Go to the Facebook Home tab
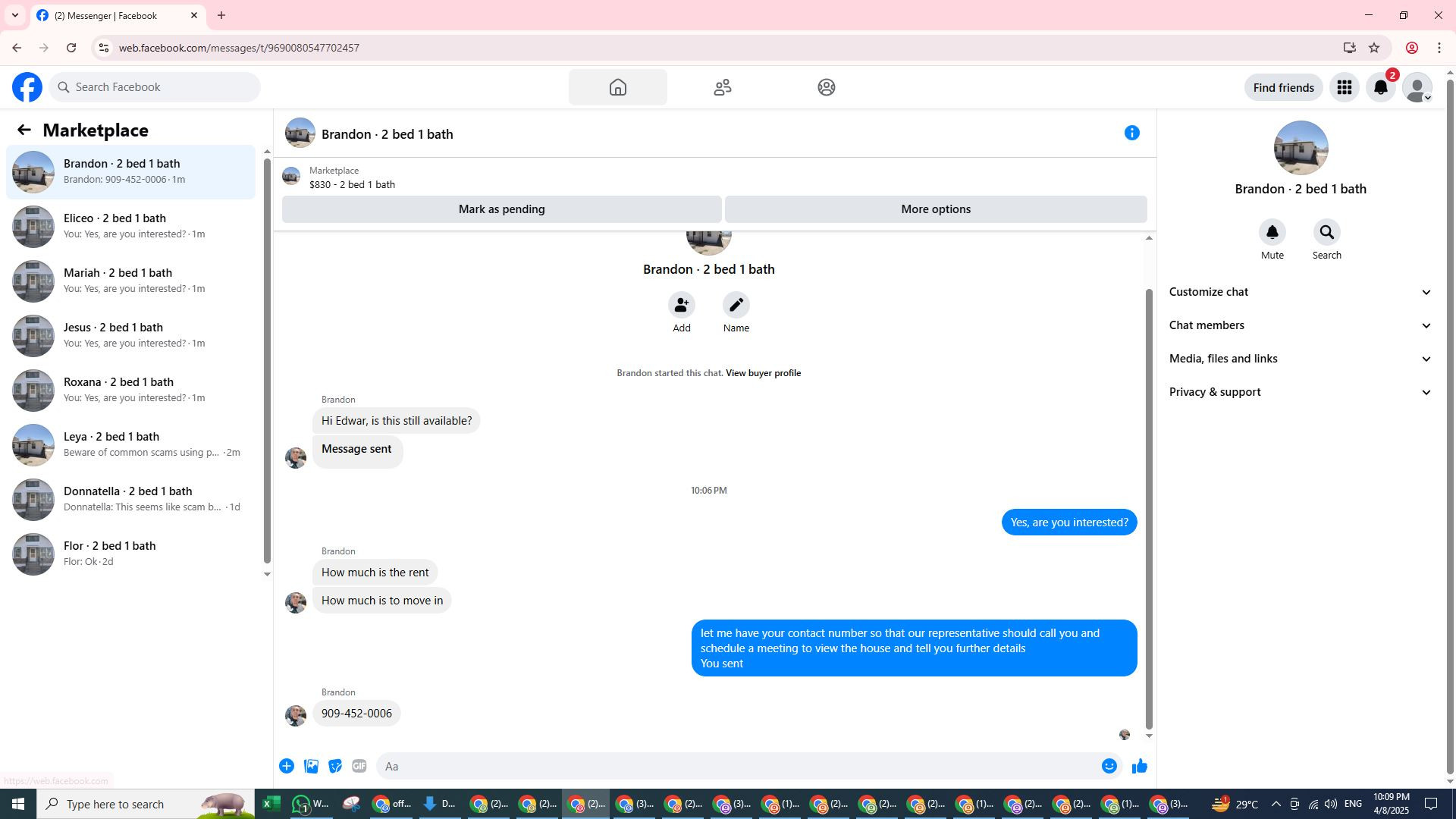The image size is (1456, 819). [617, 87]
